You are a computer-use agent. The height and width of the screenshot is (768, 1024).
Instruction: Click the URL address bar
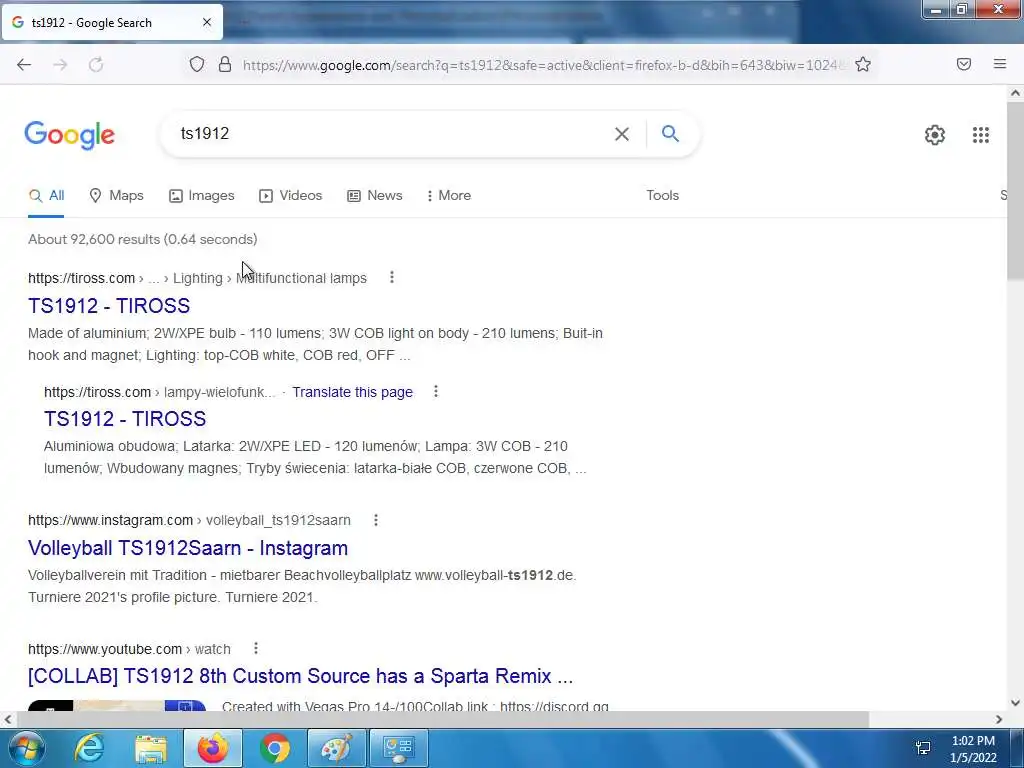[x=542, y=65]
